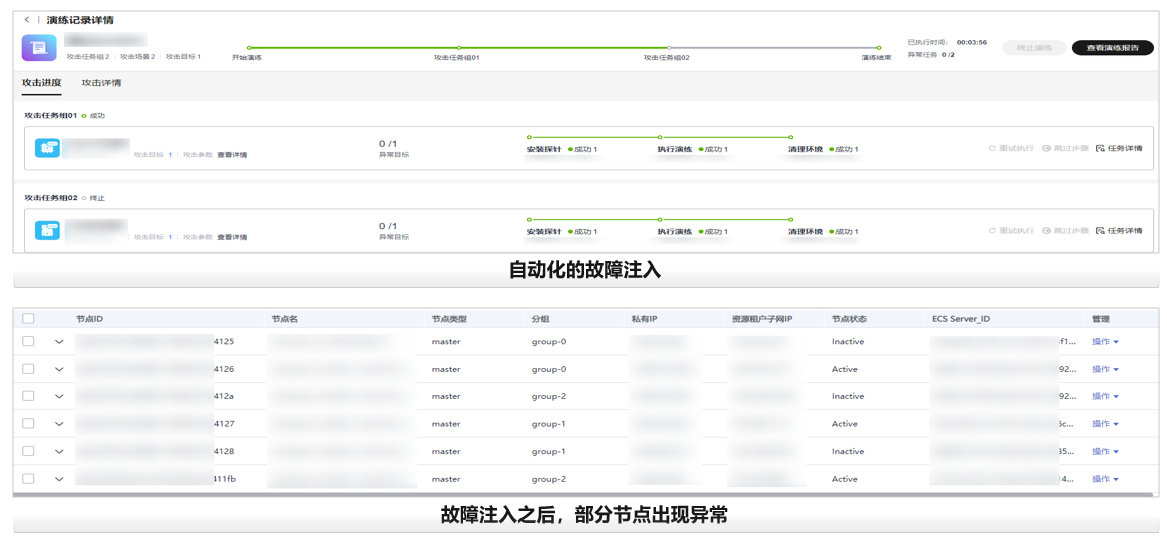Expand the row of node ending 412a
This screenshot has height=541, width=1167.
click(x=59, y=397)
